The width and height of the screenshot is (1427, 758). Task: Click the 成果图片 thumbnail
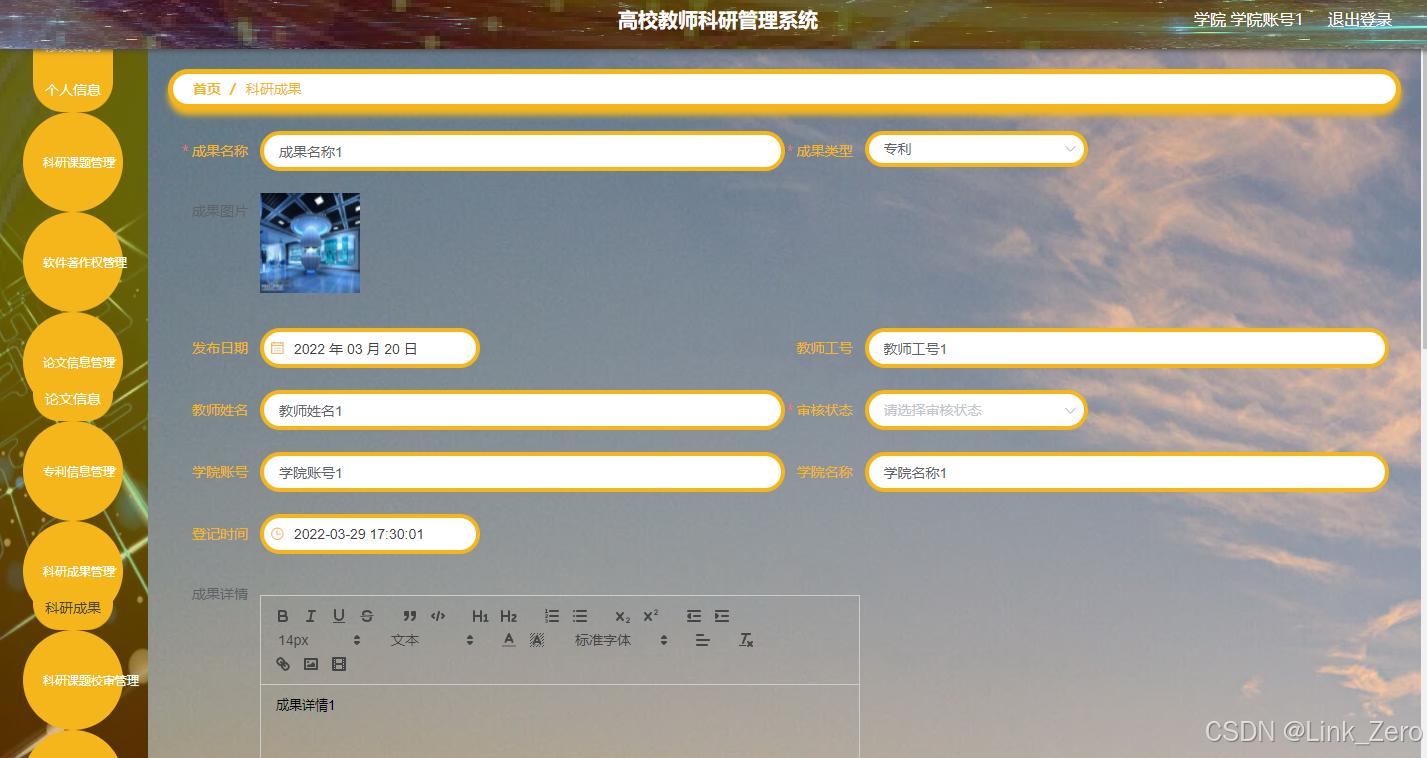[310, 242]
